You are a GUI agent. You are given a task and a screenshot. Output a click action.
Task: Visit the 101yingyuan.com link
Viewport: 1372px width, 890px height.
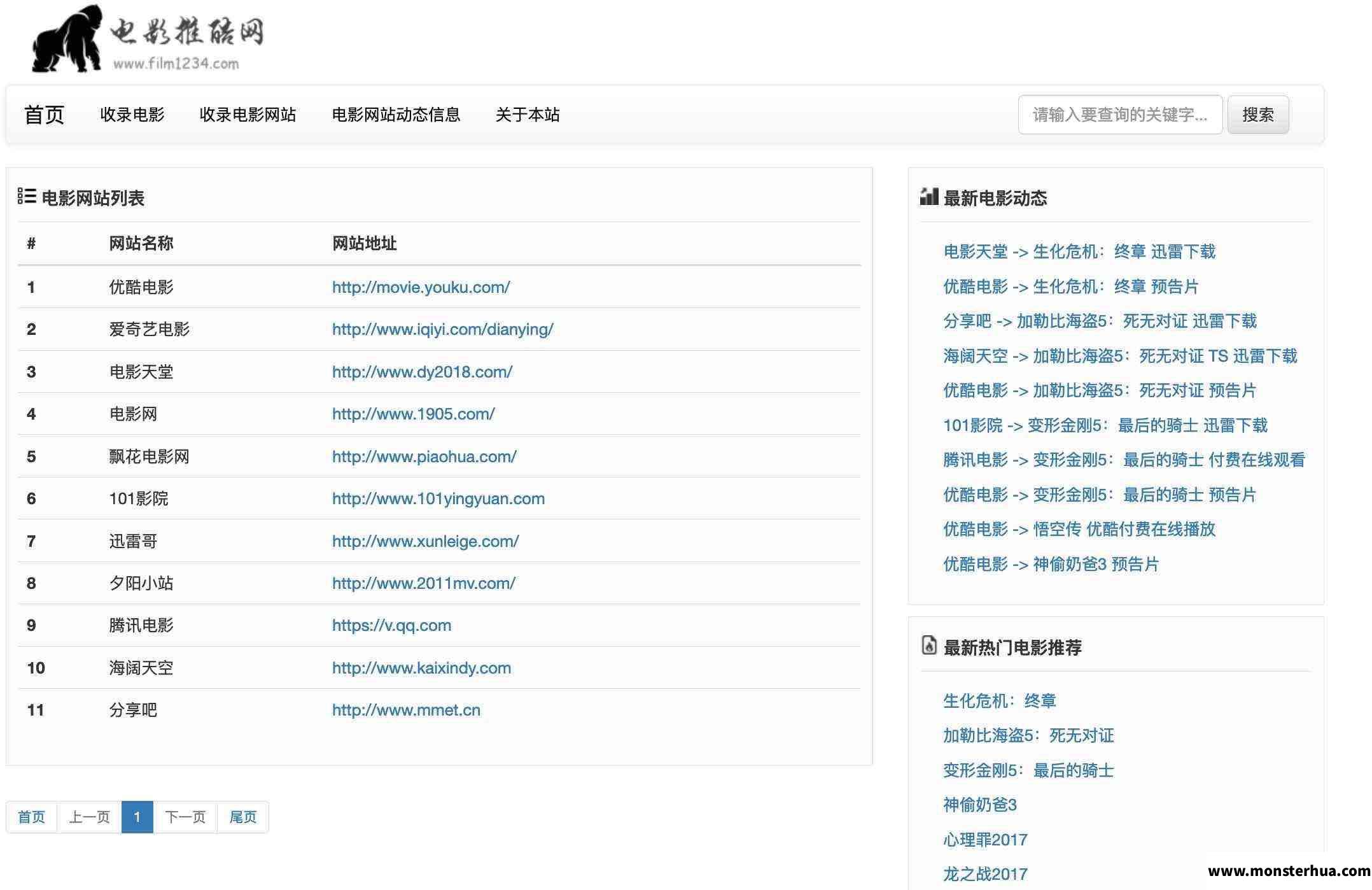point(438,498)
